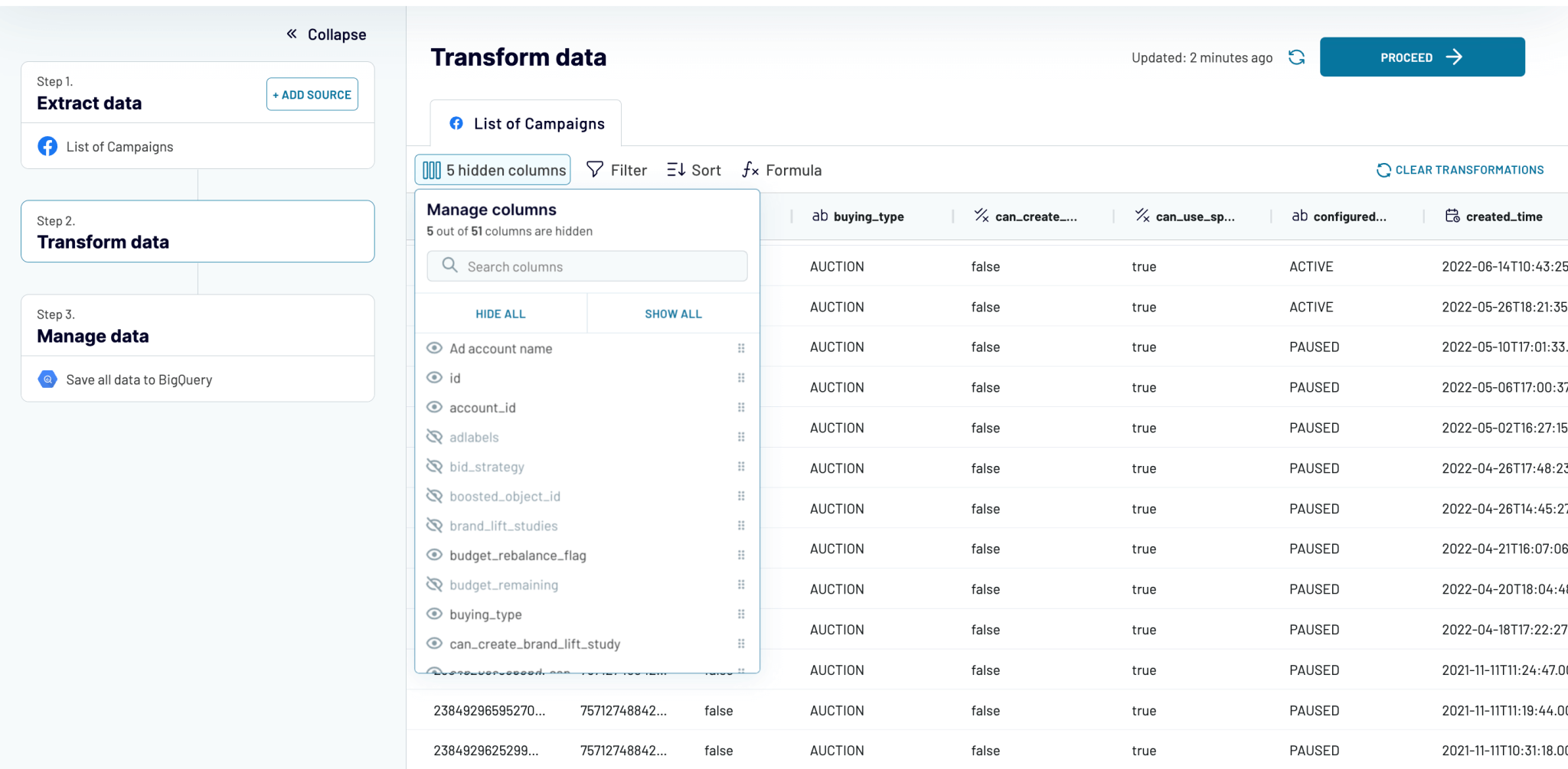The image size is (1568, 769).
Task: Collapse the left sidebar panel
Action: click(325, 34)
